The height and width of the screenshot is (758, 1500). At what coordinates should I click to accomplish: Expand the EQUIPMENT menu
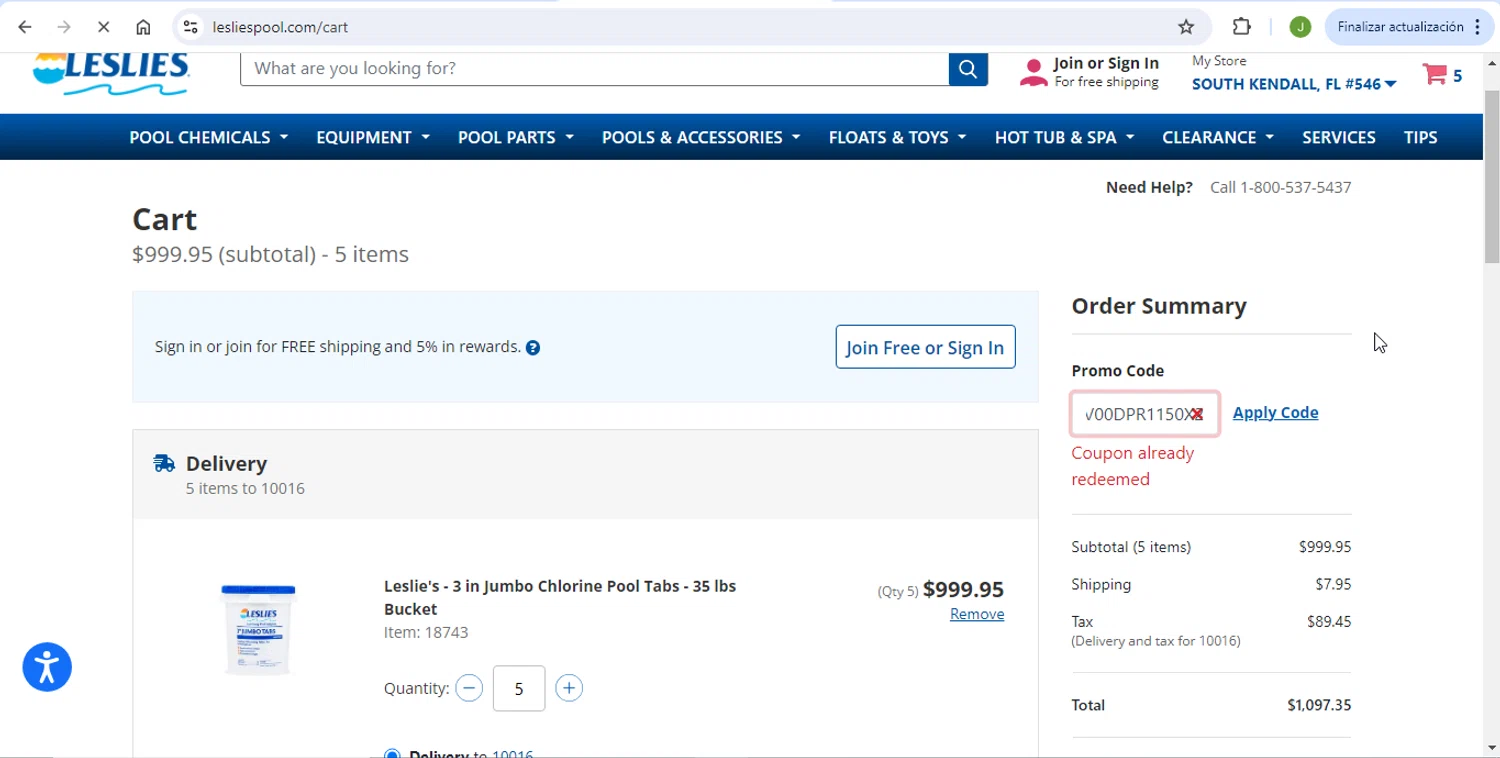pos(373,137)
